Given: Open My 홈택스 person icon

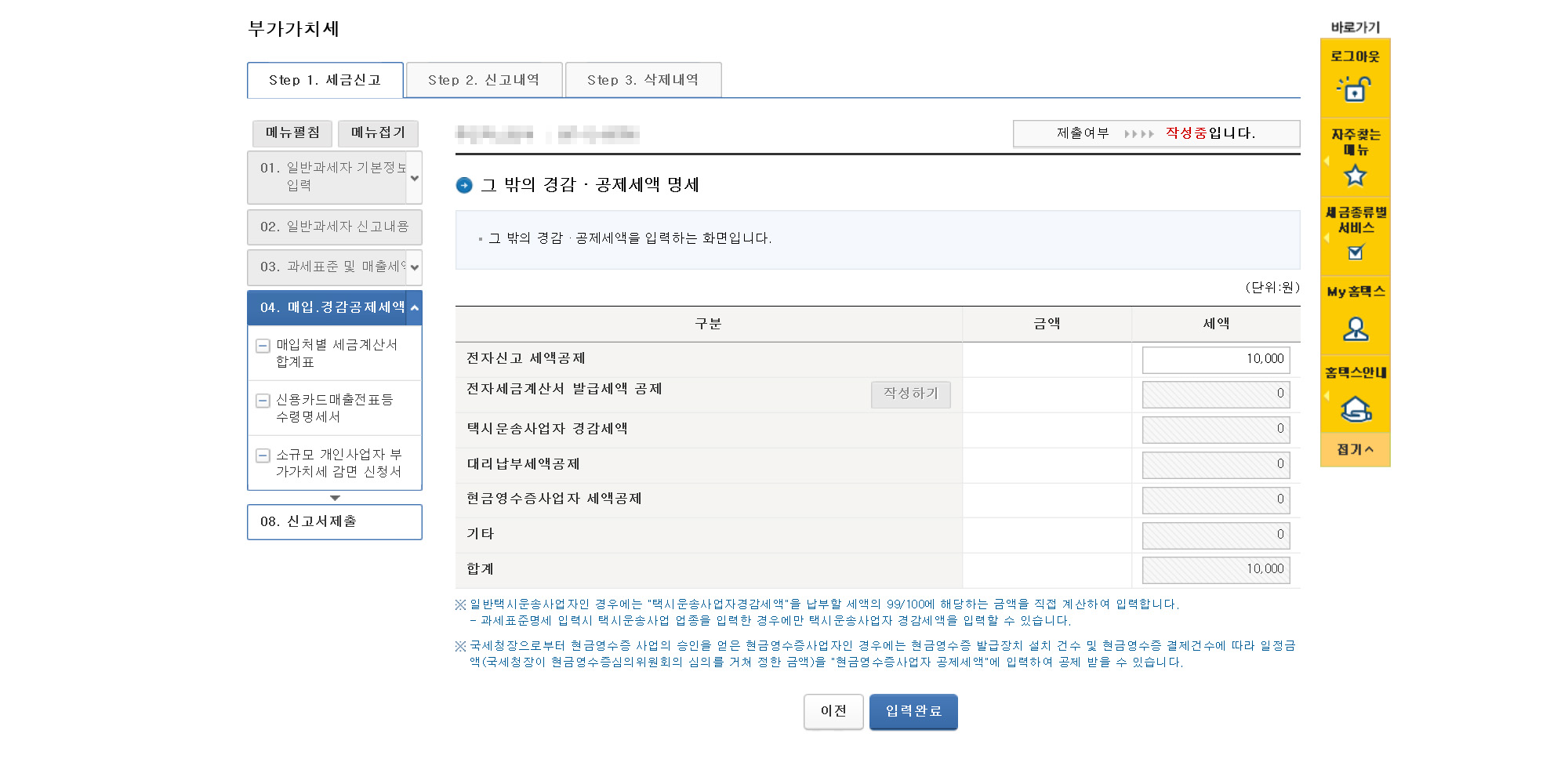Looking at the screenshot, I should [x=1356, y=328].
